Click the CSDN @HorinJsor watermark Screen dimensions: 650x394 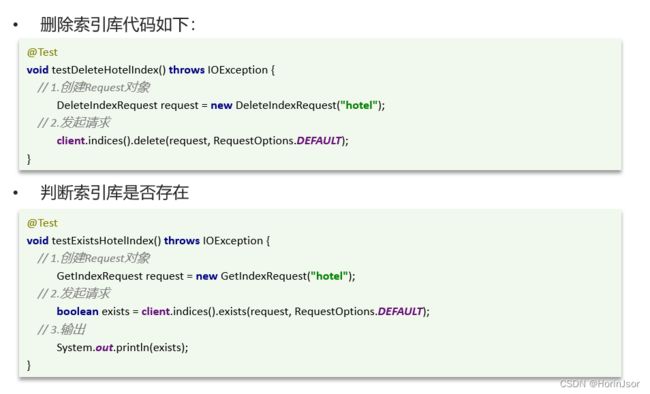[x=600, y=383]
